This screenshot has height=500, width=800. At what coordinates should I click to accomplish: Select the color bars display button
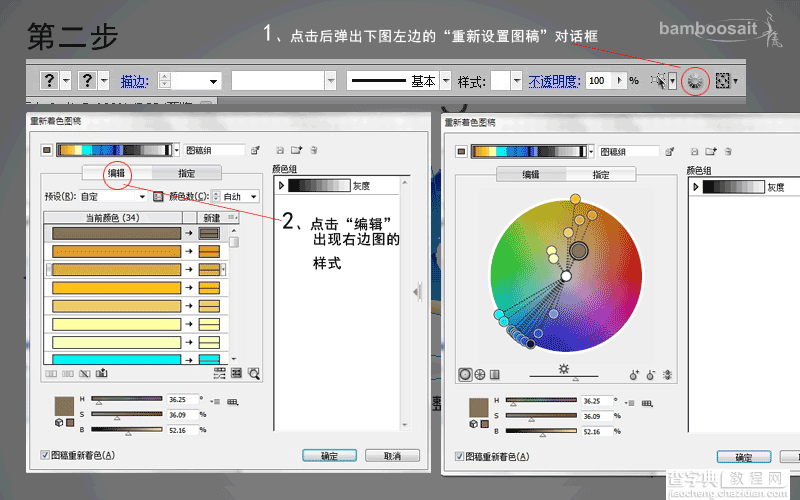[494, 375]
